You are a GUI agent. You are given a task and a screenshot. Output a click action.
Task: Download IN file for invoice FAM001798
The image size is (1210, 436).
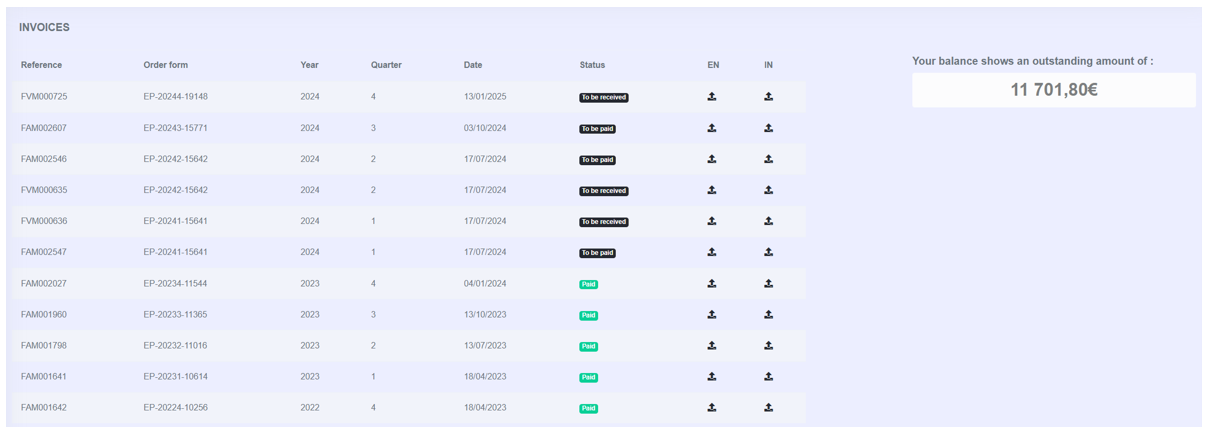(768, 346)
